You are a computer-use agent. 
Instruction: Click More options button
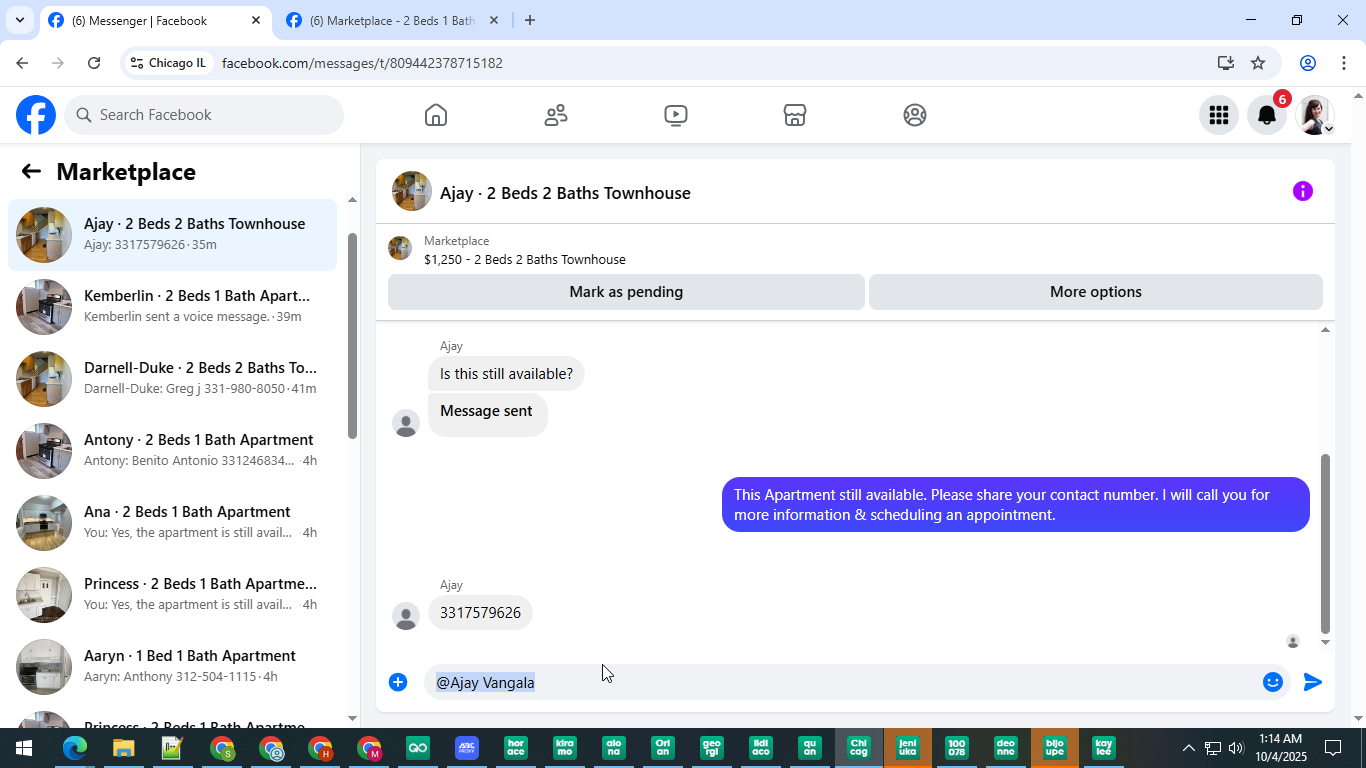tap(1096, 292)
